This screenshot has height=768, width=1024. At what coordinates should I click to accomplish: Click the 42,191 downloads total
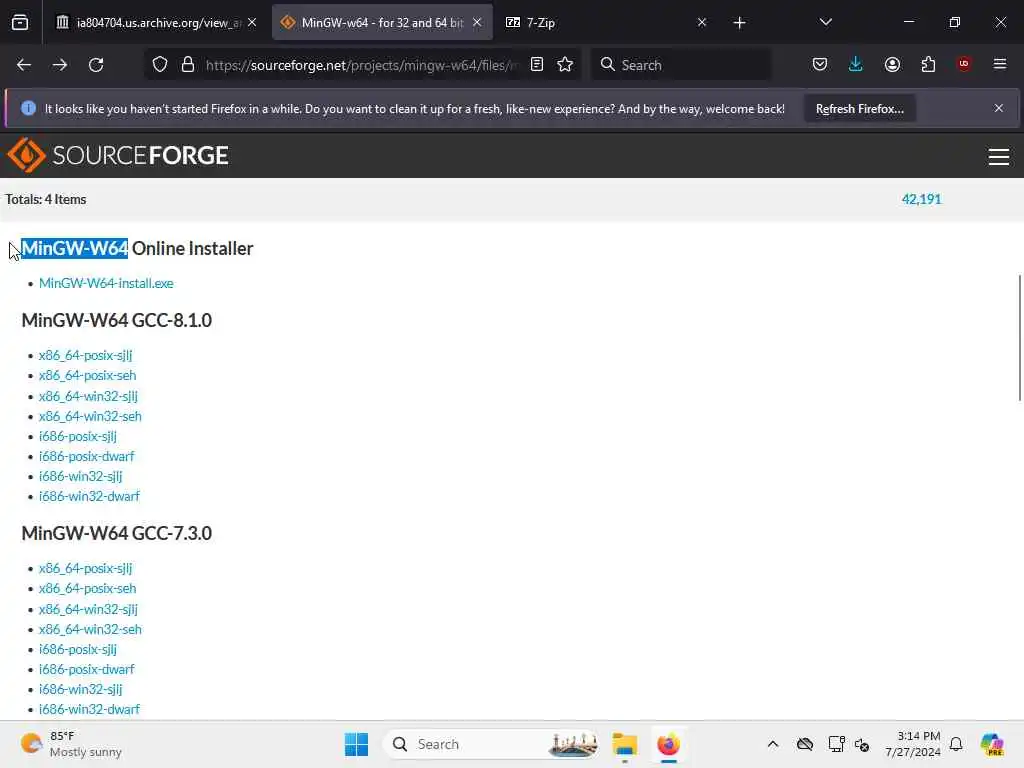tap(921, 199)
